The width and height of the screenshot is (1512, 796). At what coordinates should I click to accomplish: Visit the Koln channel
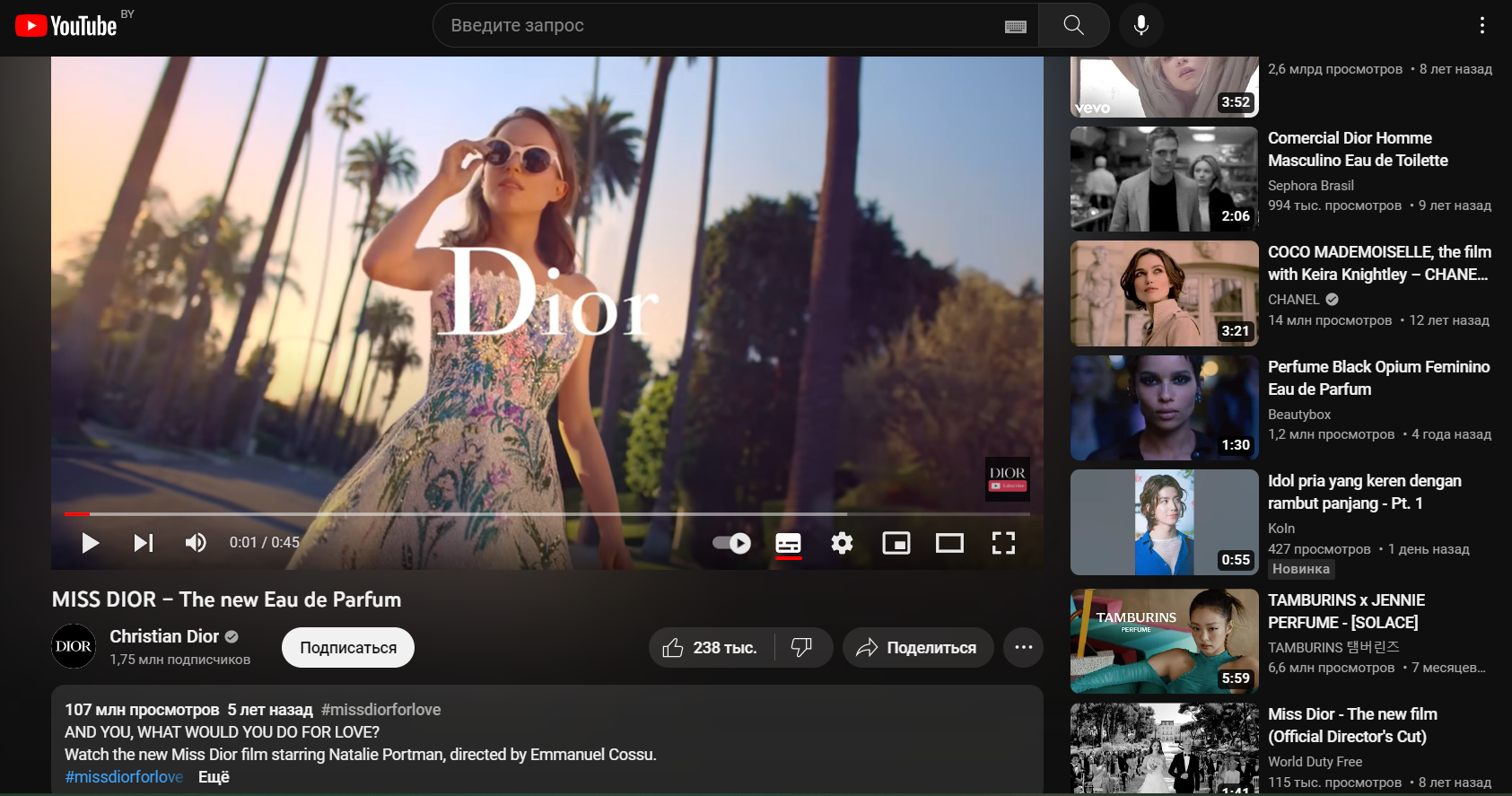(1281, 529)
